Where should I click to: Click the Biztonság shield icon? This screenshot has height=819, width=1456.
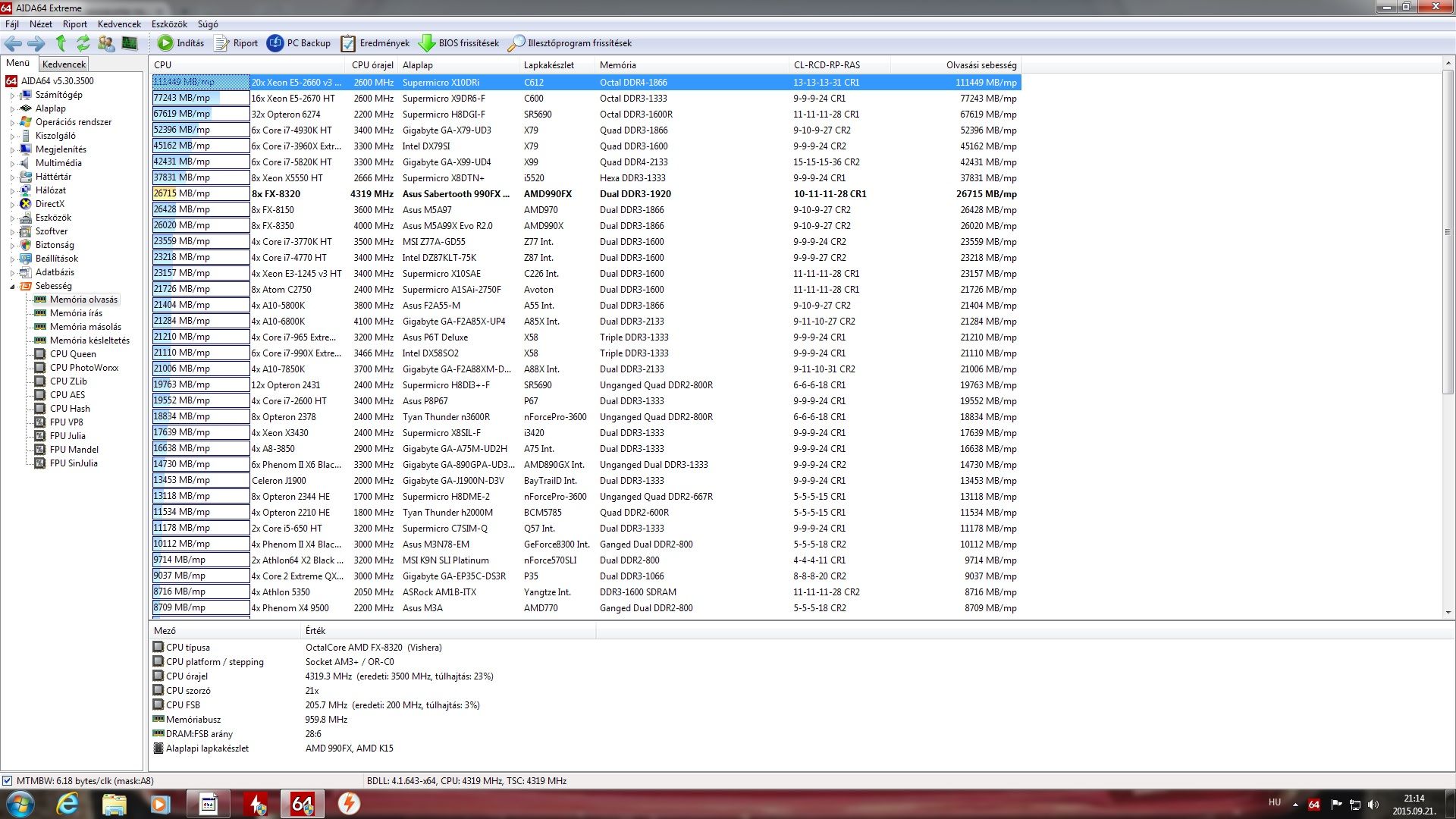point(26,245)
